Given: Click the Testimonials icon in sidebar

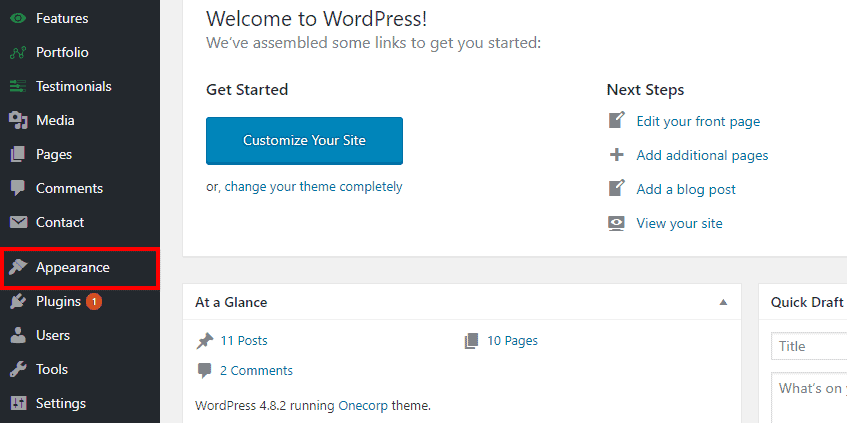Looking at the screenshot, I should pyautogui.click(x=18, y=86).
